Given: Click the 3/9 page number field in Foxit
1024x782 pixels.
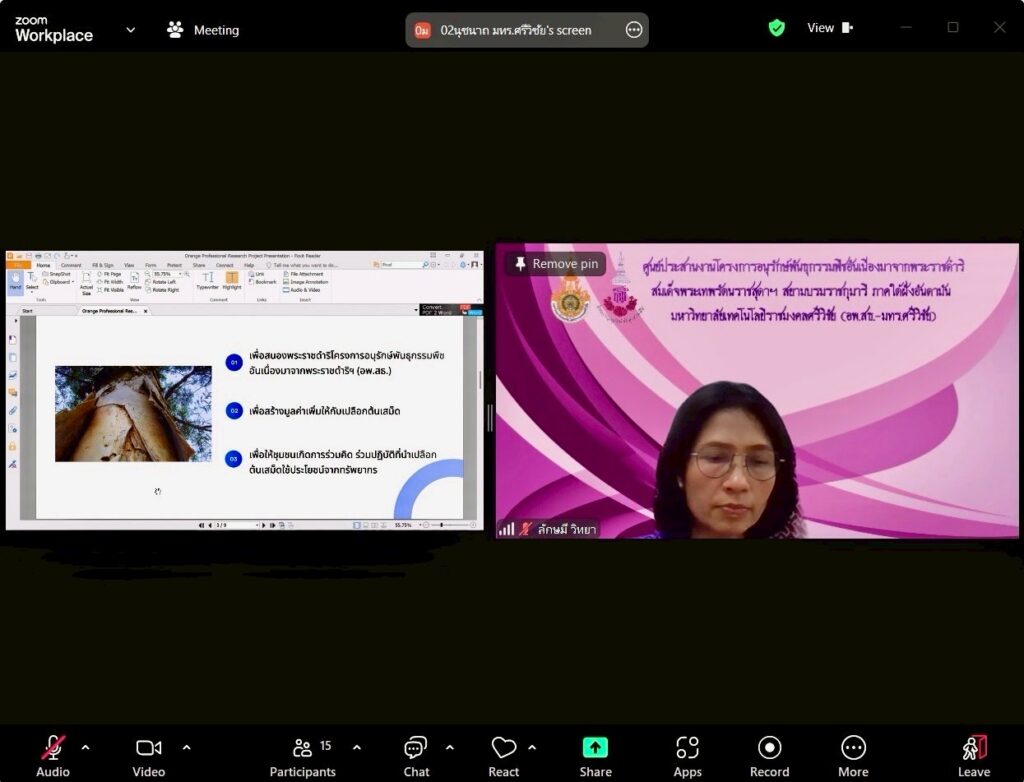Looking at the screenshot, I should click(236, 525).
